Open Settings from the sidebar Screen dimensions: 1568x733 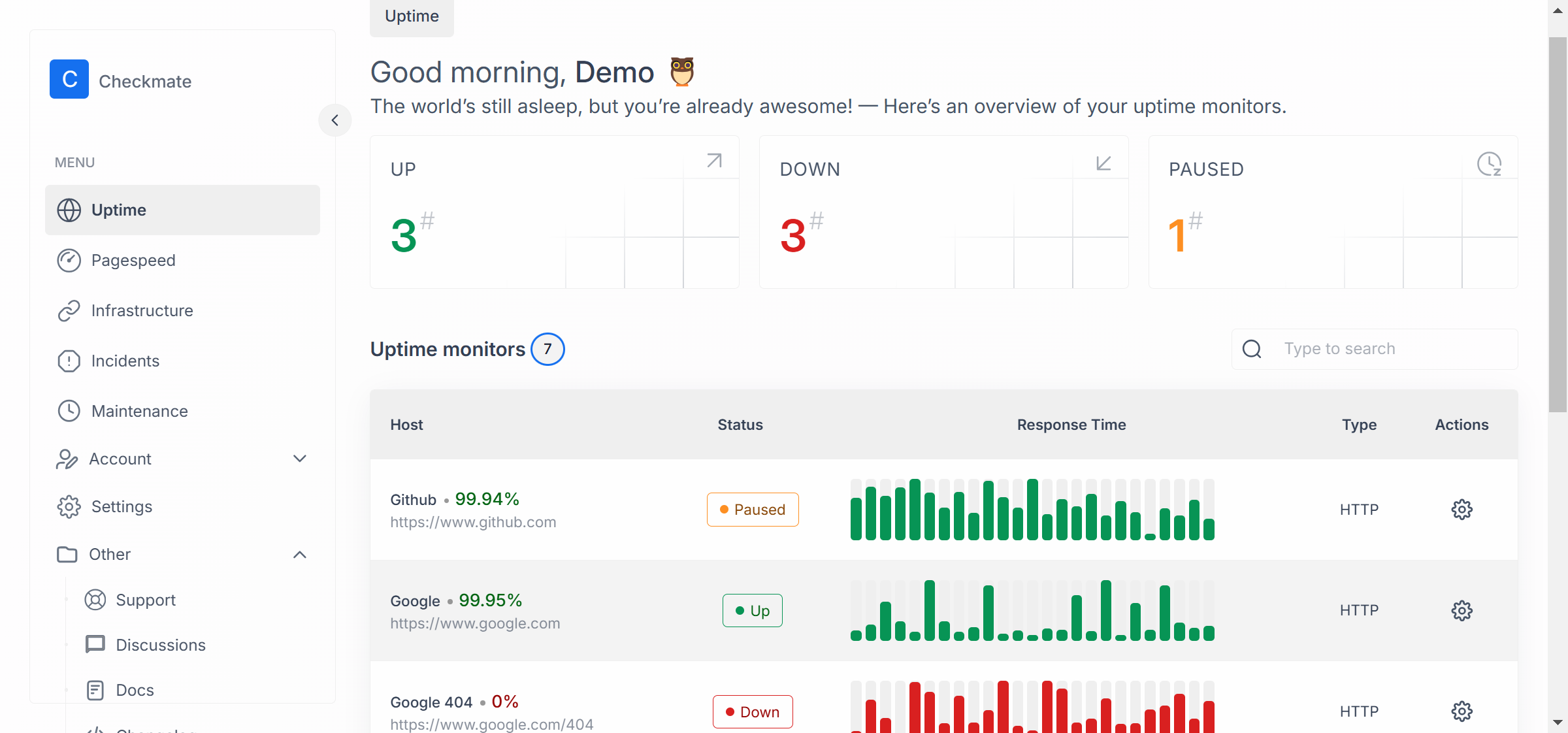182,506
